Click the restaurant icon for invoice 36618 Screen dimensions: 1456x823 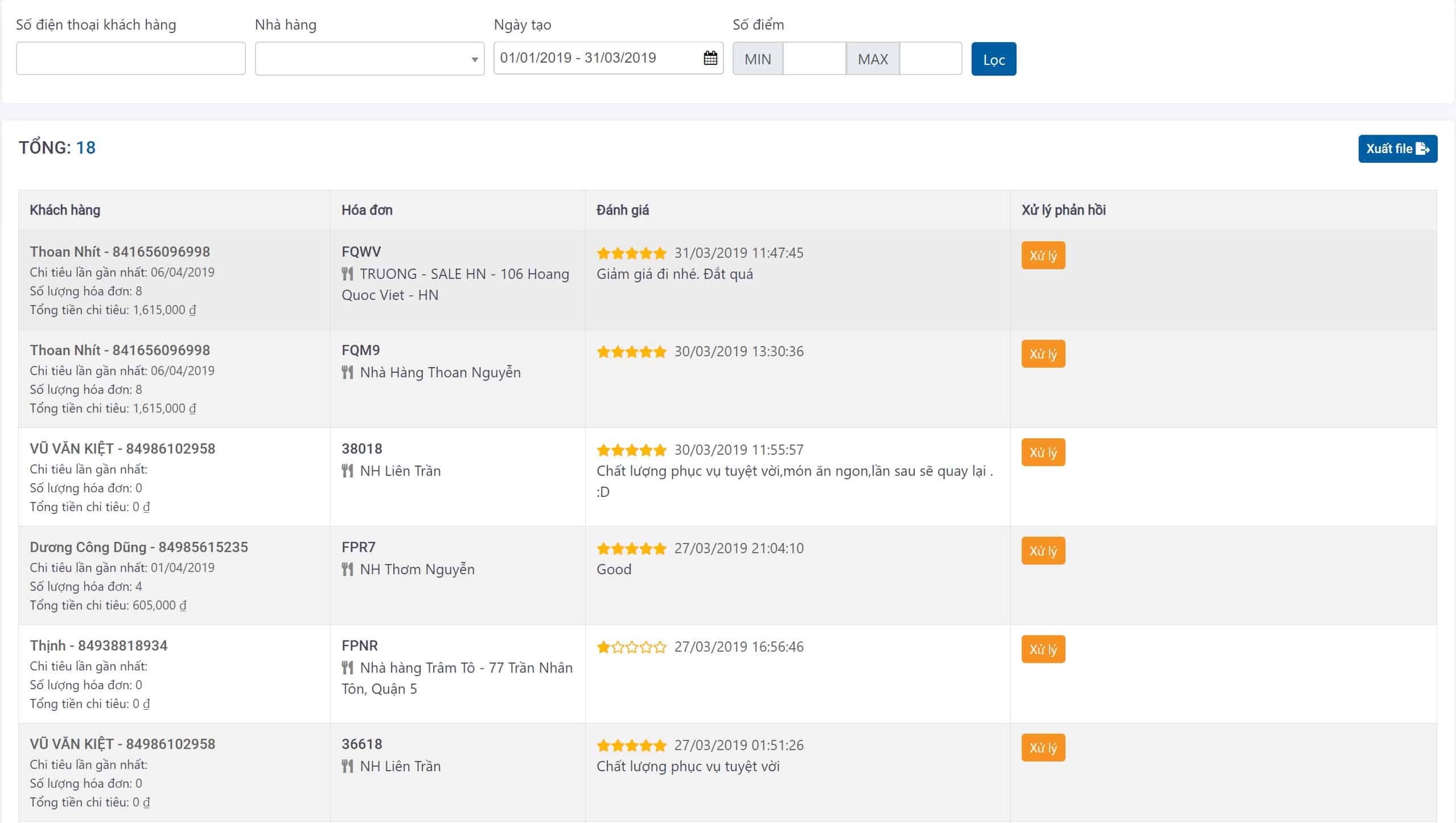click(x=347, y=767)
